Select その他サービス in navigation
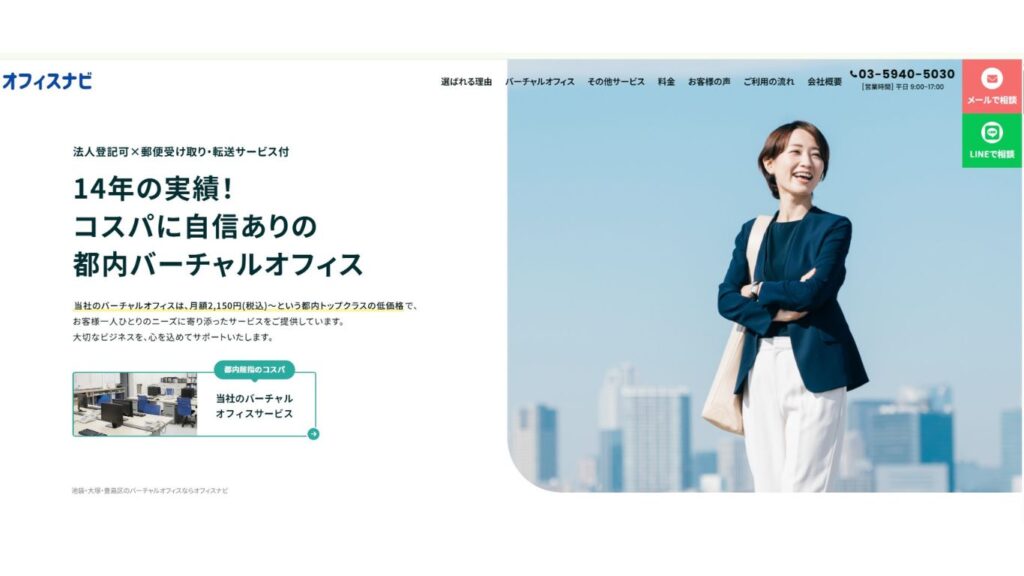The image size is (1024, 576). click(616, 82)
